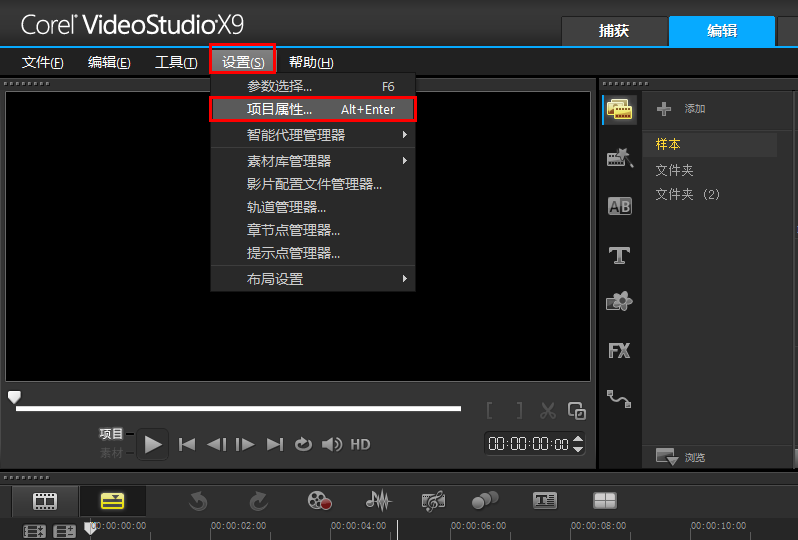Viewport: 798px width, 540px height.
Task: Switch to Storyboard view
Action: point(44,501)
